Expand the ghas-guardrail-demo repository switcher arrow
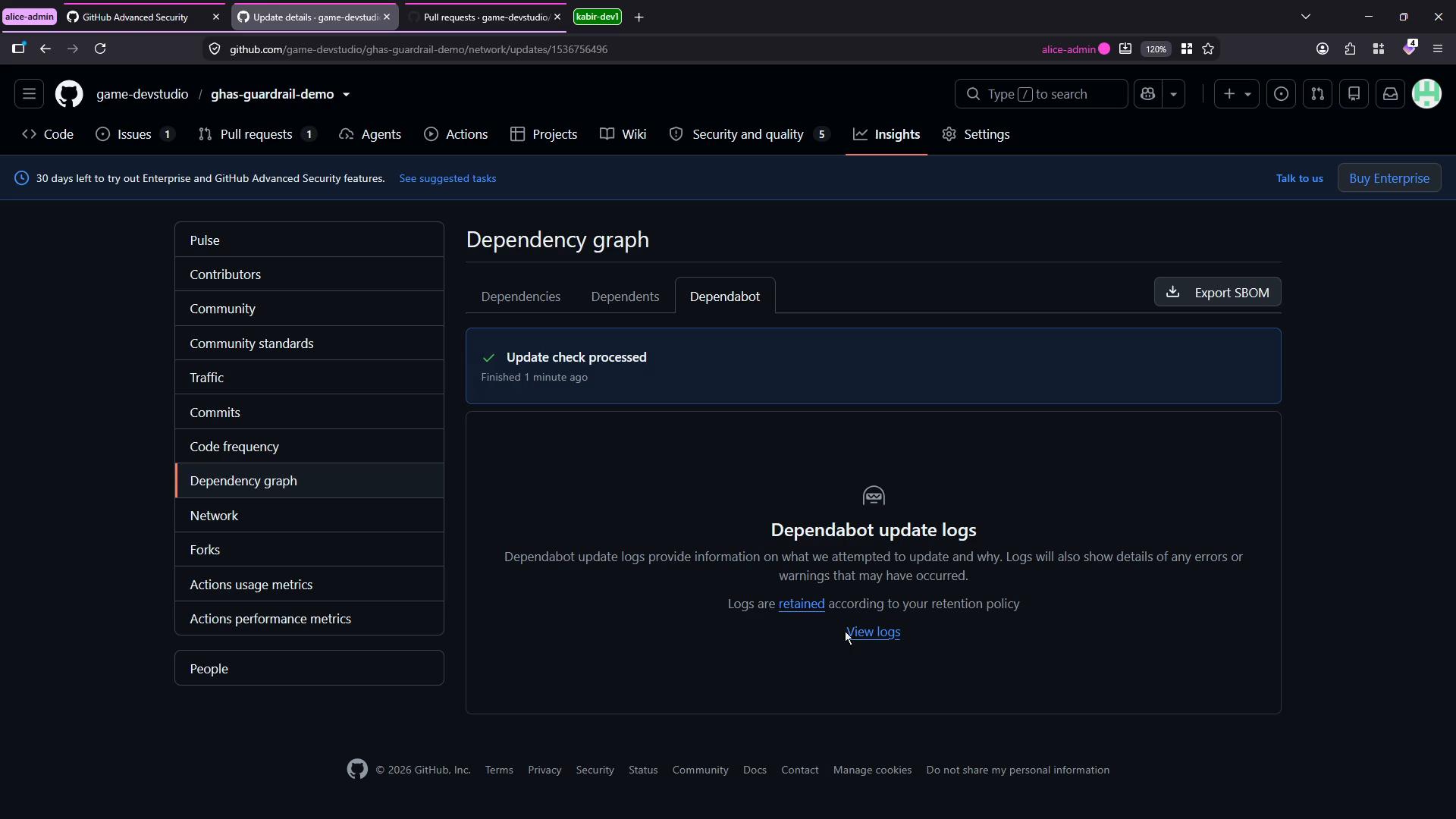This screenshot has width=1456, height=819. click(x=346, y=95)
